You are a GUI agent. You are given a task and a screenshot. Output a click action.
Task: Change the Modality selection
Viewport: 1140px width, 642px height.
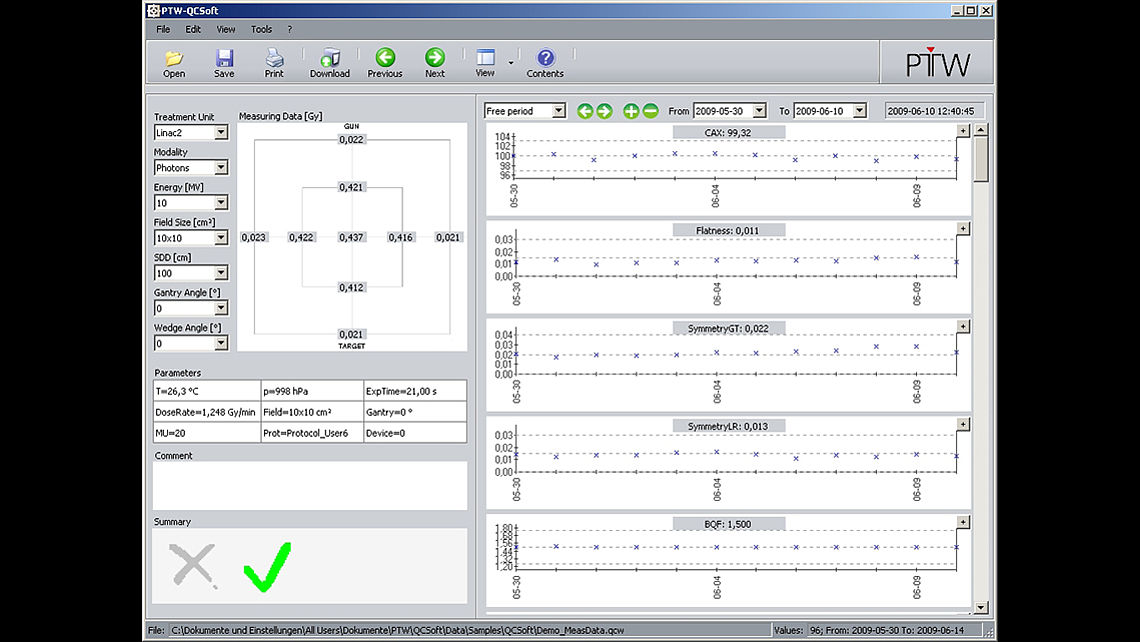coord(223,167)
